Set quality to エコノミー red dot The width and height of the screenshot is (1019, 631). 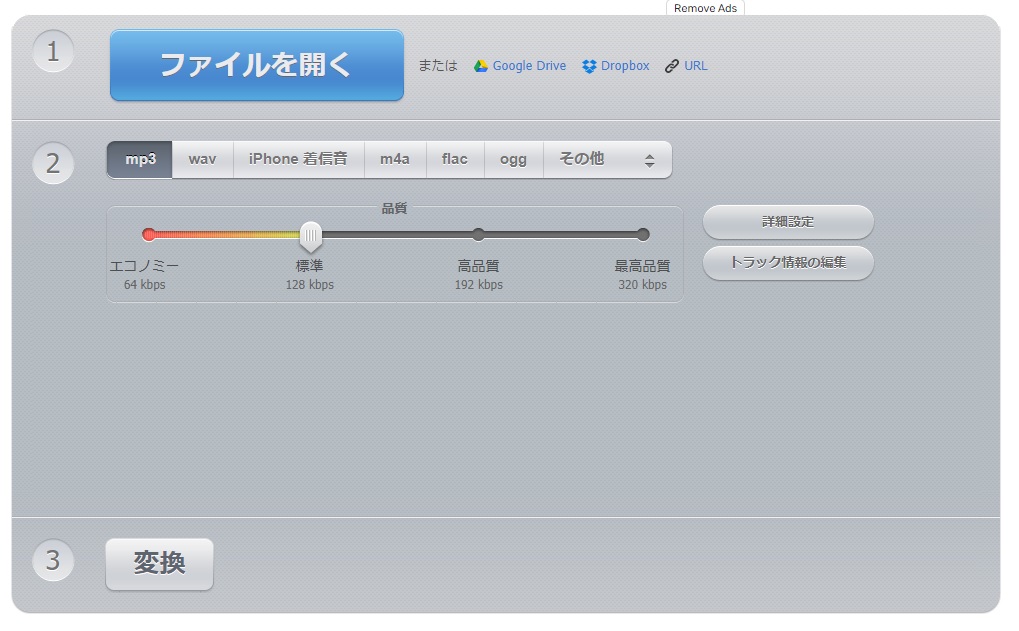[x=149, y=235]
